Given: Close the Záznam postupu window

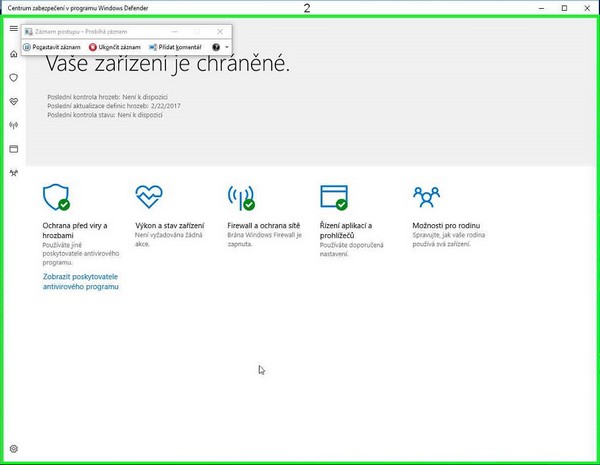Looking at the screenshot, I should click(220, 31).
